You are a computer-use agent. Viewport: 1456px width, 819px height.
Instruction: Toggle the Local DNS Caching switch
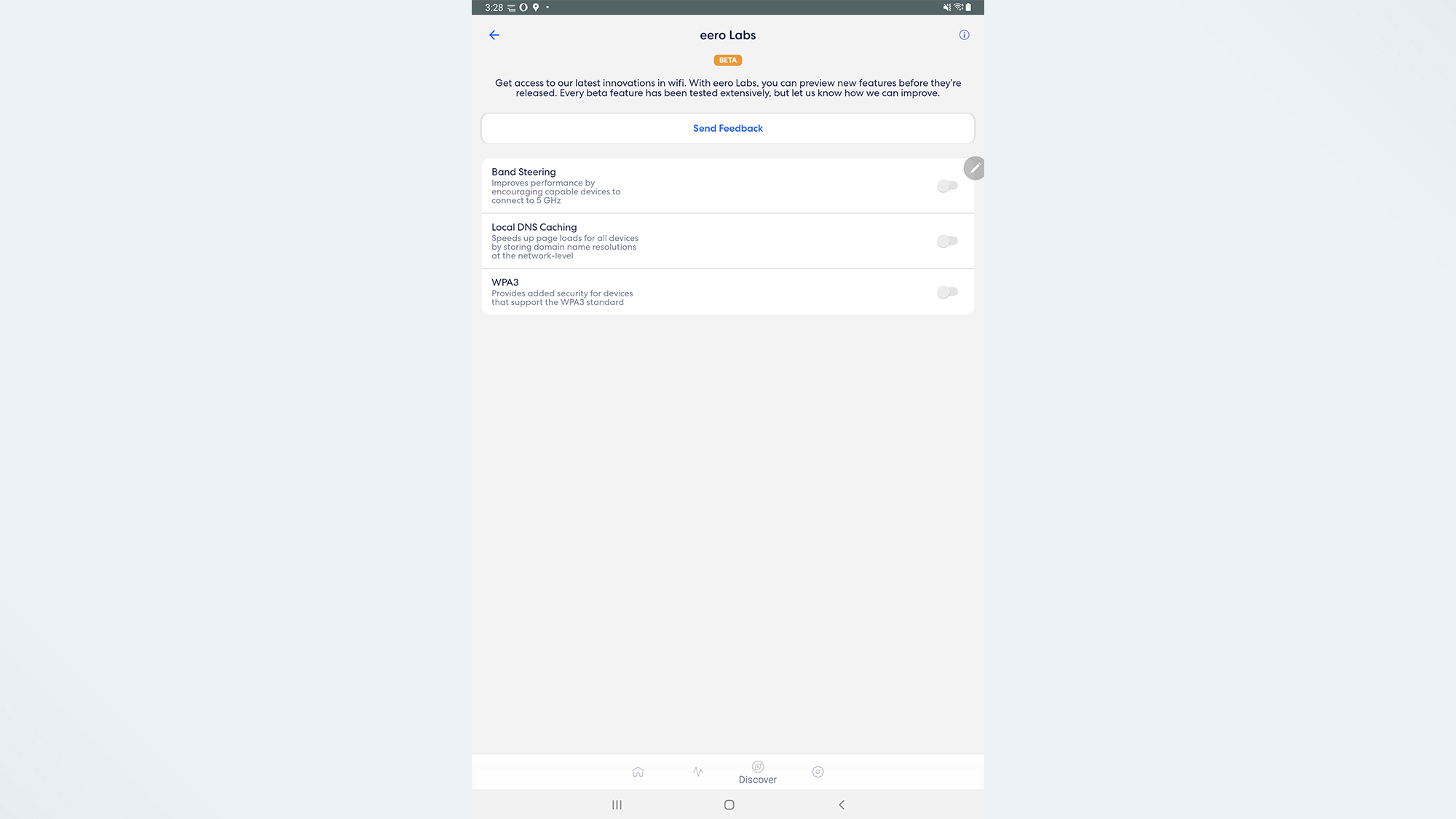(947, 240)
